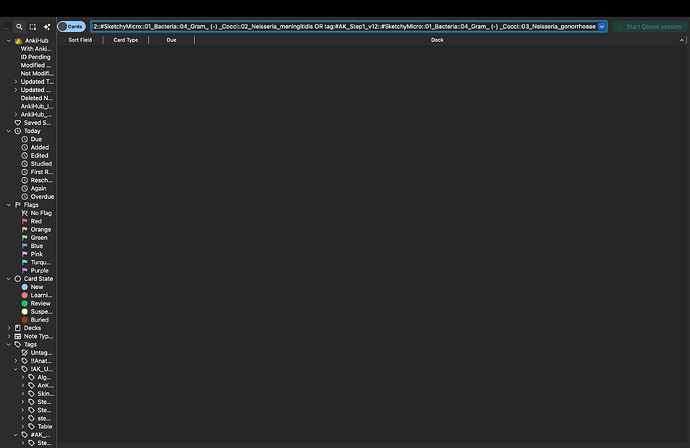
Task: Filter by the Pink flag icon
Action: (x=25, y=254)
